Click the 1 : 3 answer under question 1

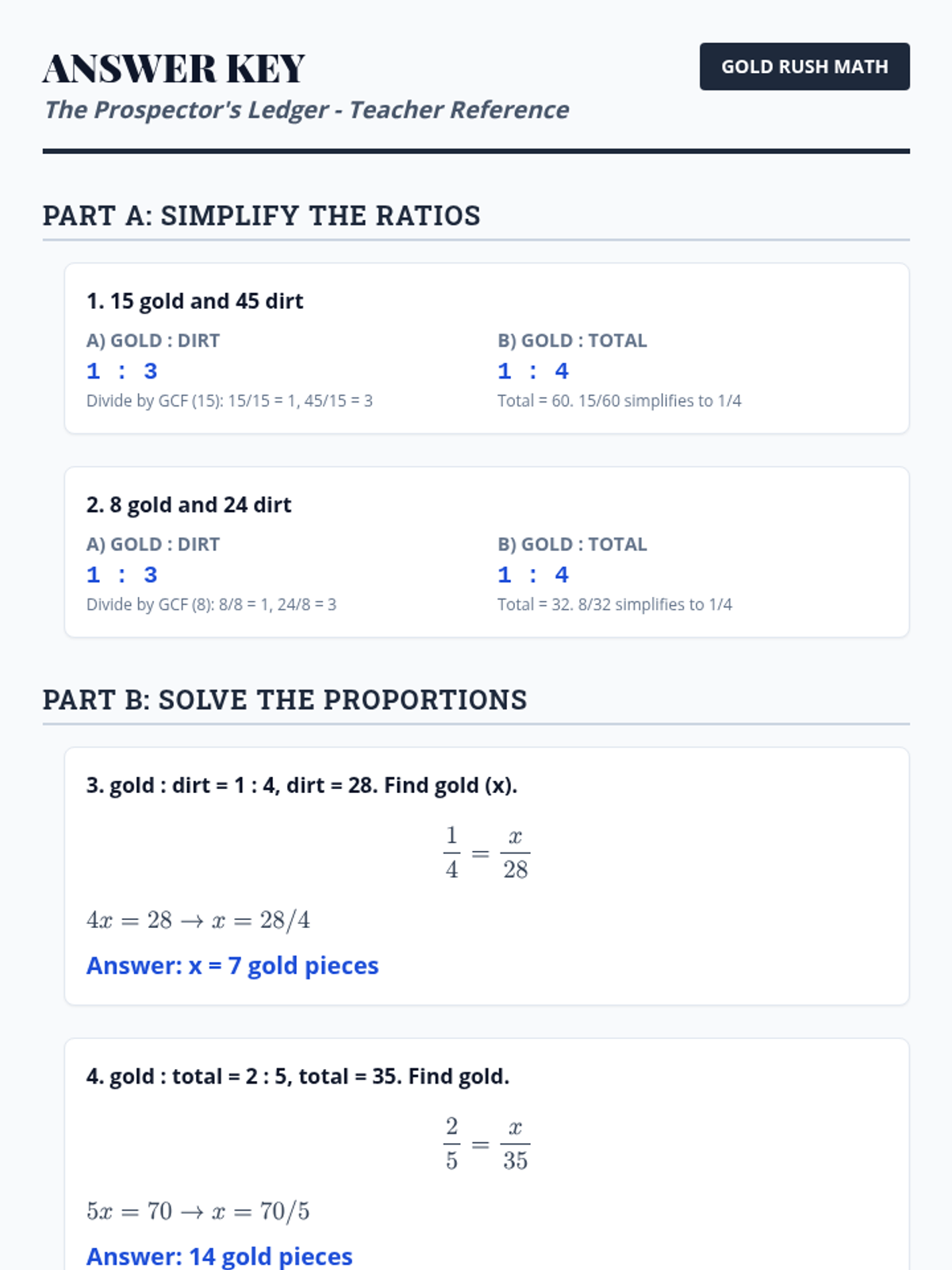122,371
